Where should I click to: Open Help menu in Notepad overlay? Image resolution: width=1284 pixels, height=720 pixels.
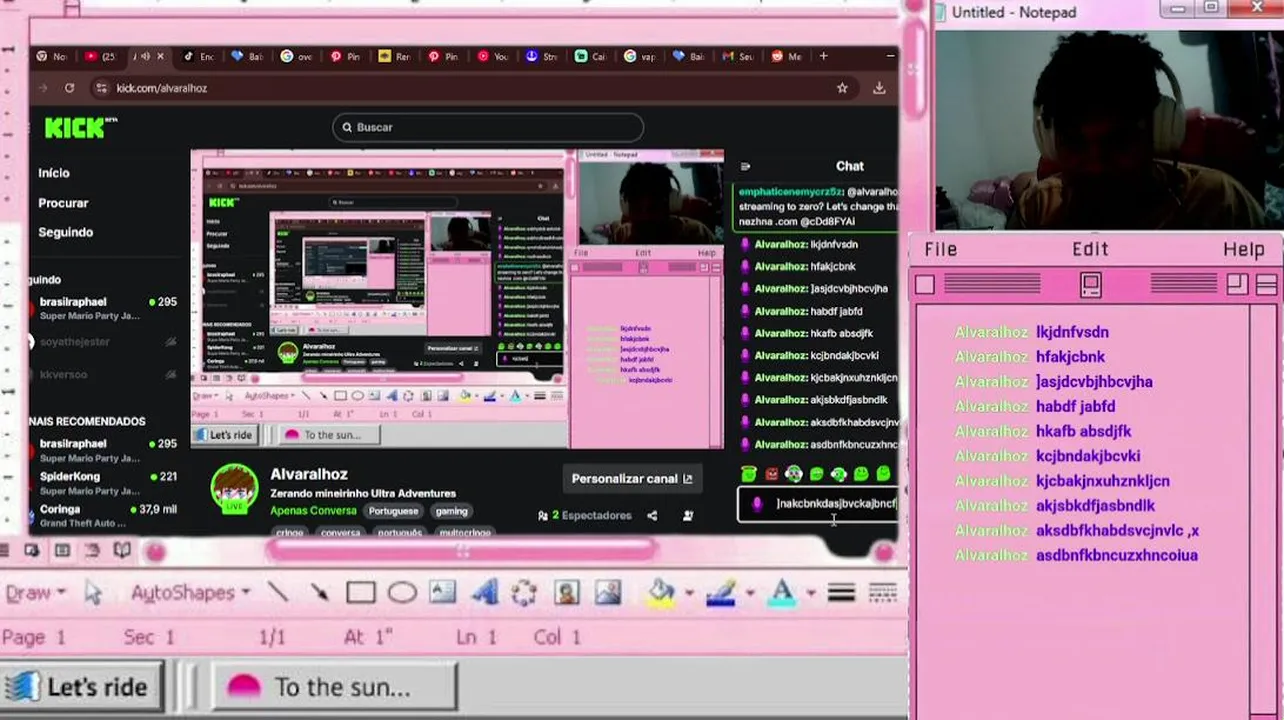point(1244,250)
